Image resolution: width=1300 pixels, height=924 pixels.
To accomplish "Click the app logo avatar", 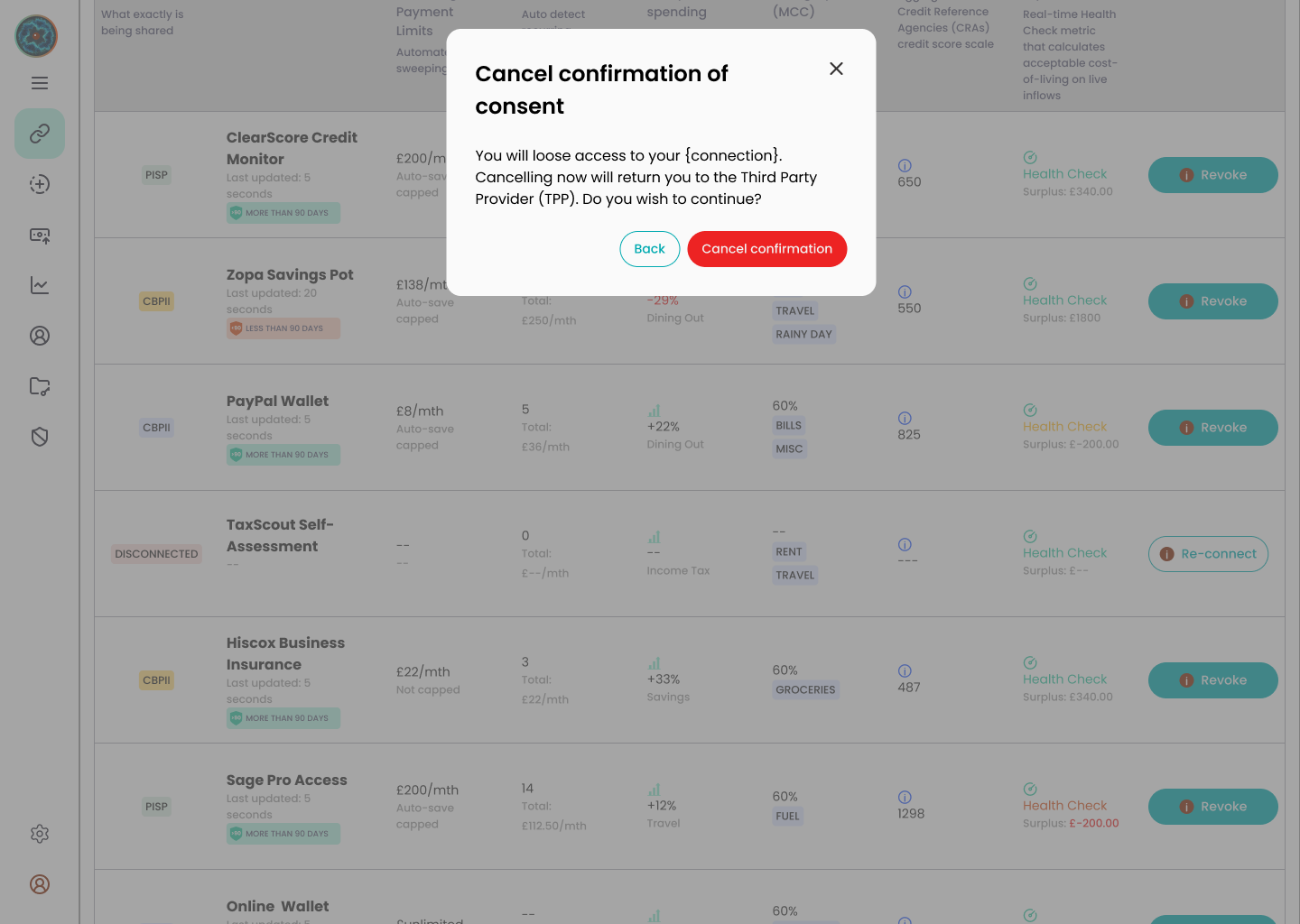I will pyautogui.click(x=36, y=36).
